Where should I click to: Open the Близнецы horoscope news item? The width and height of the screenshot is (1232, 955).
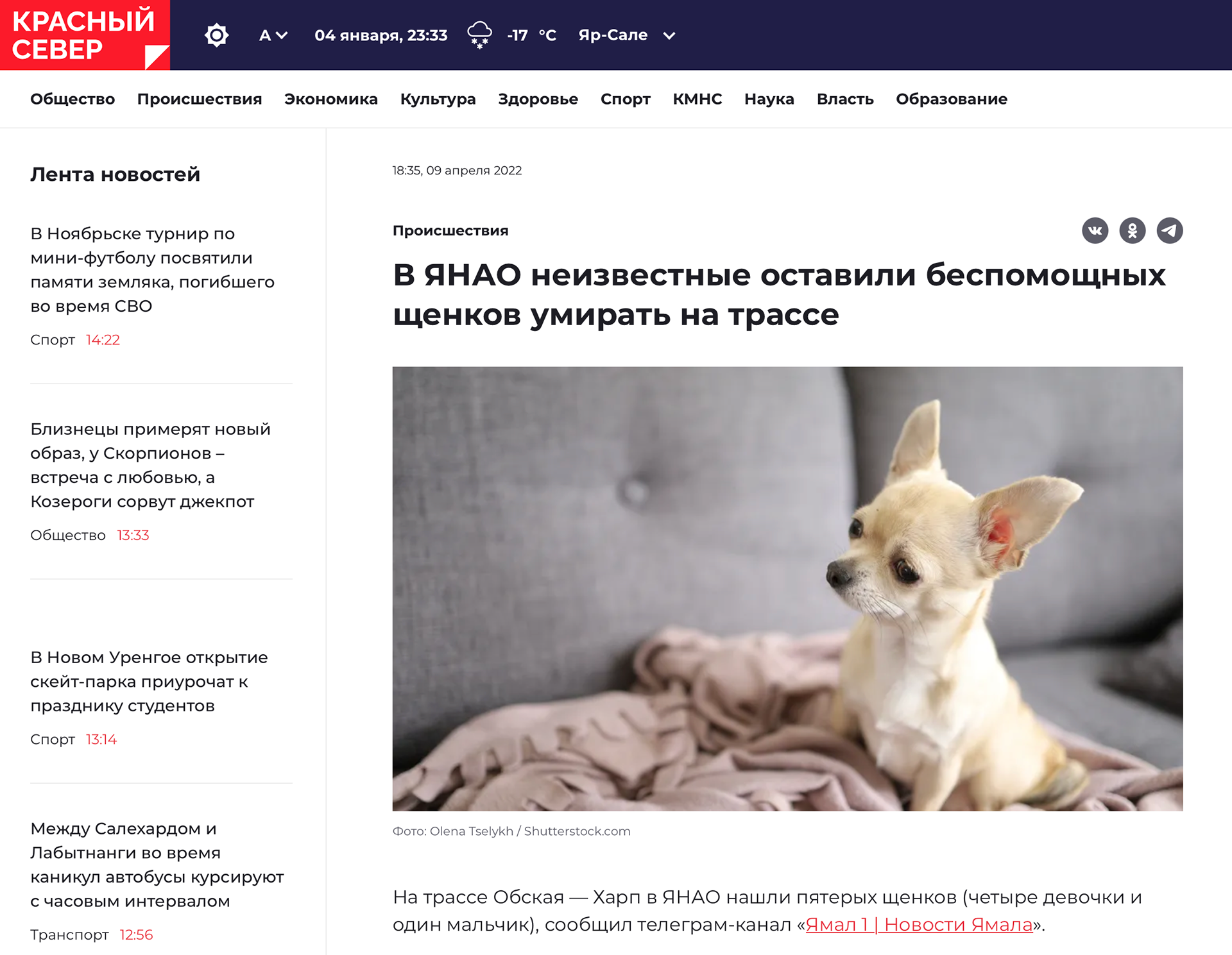[151, 466]
